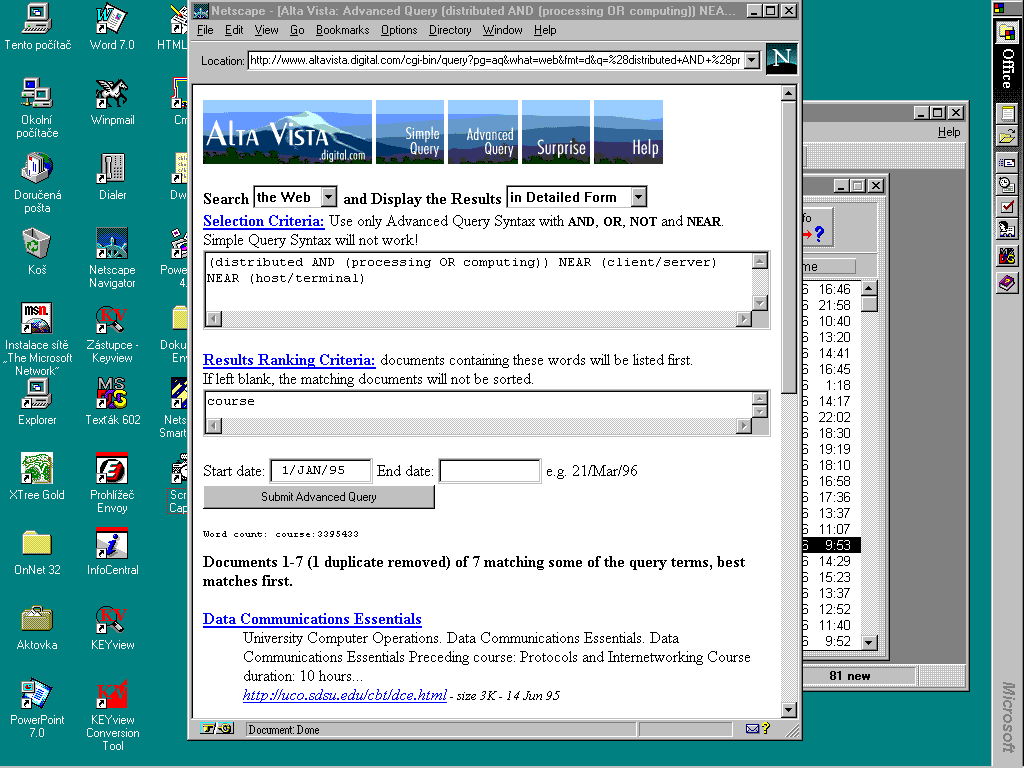Viewport: 1024px width, 768px height.
Task: Click the Netscape N logo
Action: click(781, 59)
